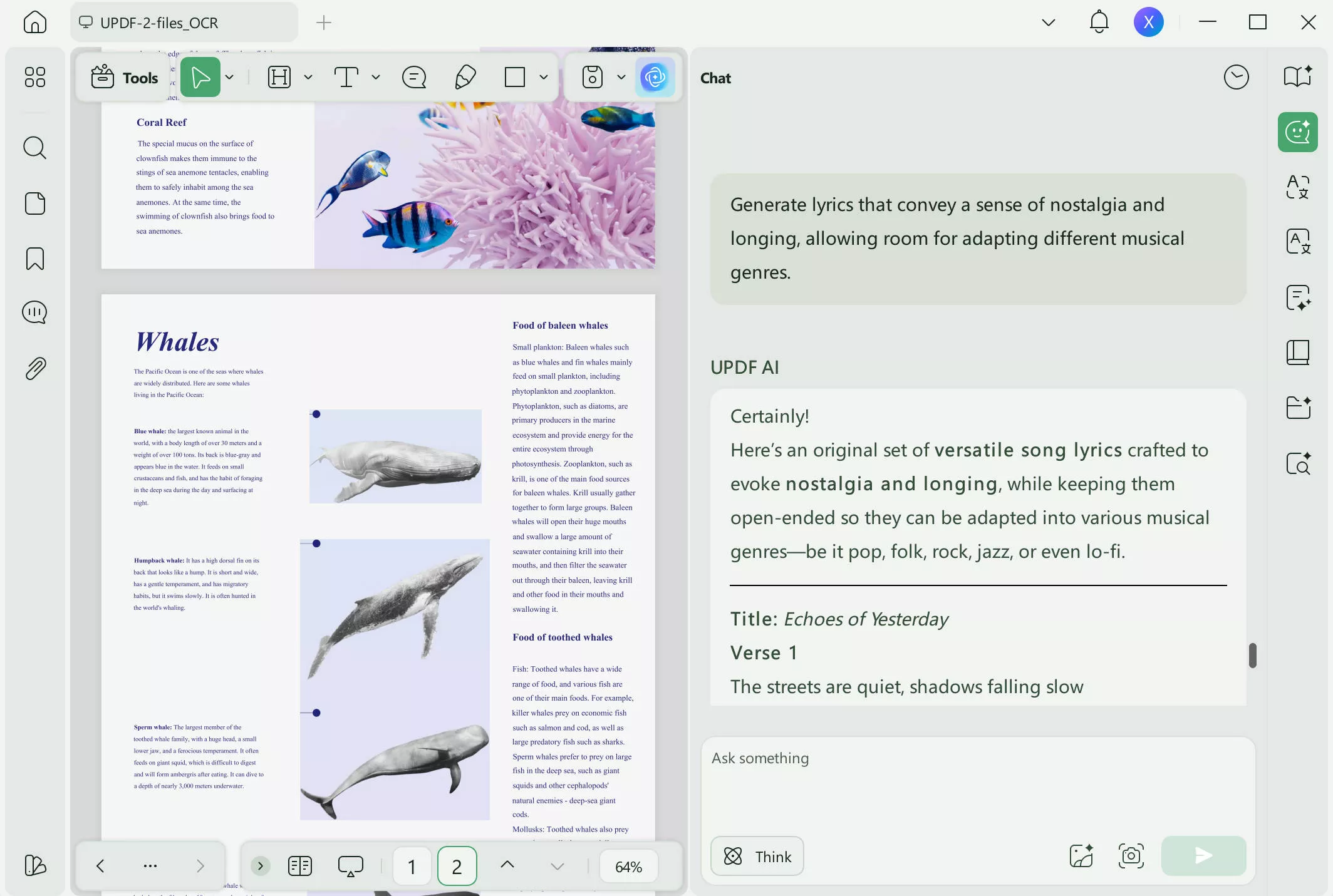Open a new tab with plus button
Image resolution: width=1333 pixels, height=896 pixels.
click(323, 23)
